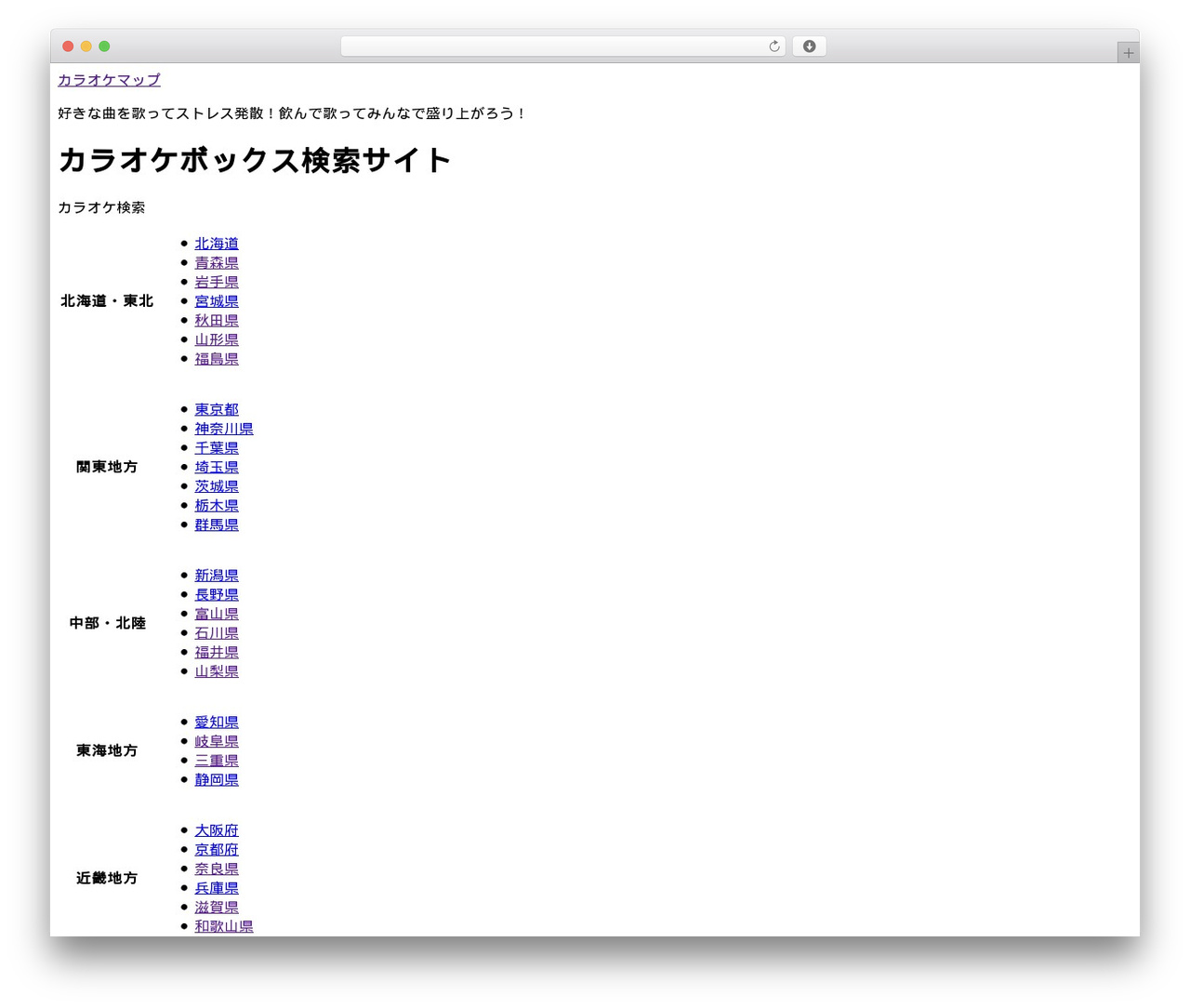Image resolution: width=1190 pixels, height=1008 pixels.
Task: Open the 富山県 link
Action: pos(217,614)
